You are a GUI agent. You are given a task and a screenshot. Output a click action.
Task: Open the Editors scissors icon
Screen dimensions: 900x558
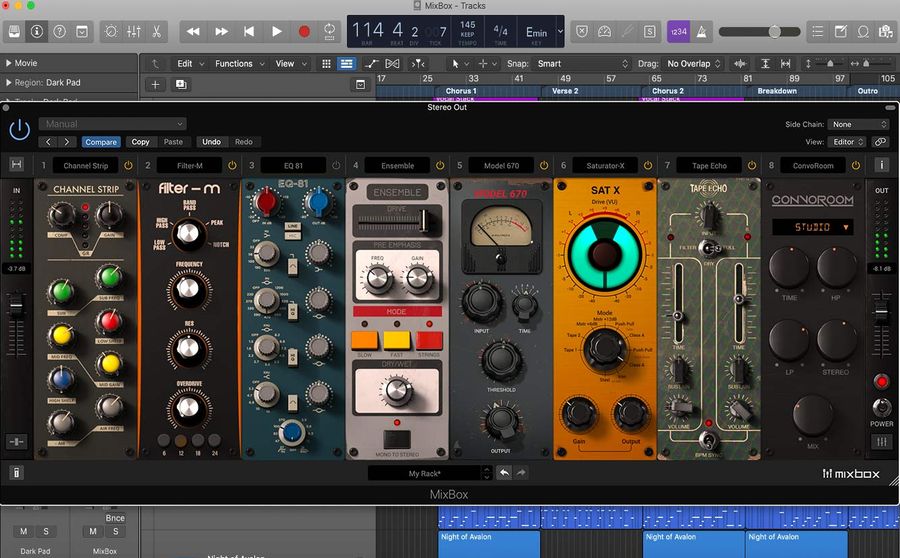(156, 32)
